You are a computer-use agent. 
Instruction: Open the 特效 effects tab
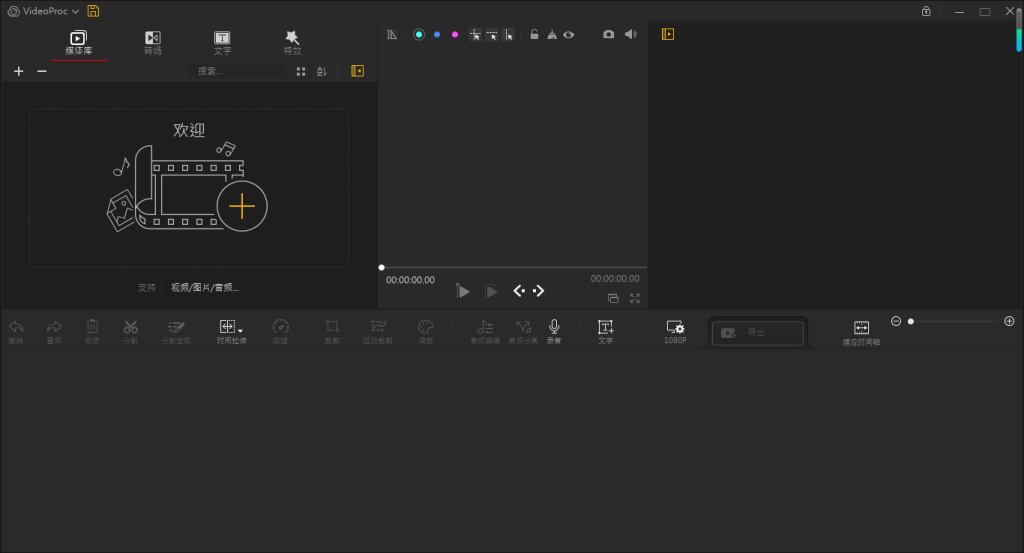click(x=292, y=42)
